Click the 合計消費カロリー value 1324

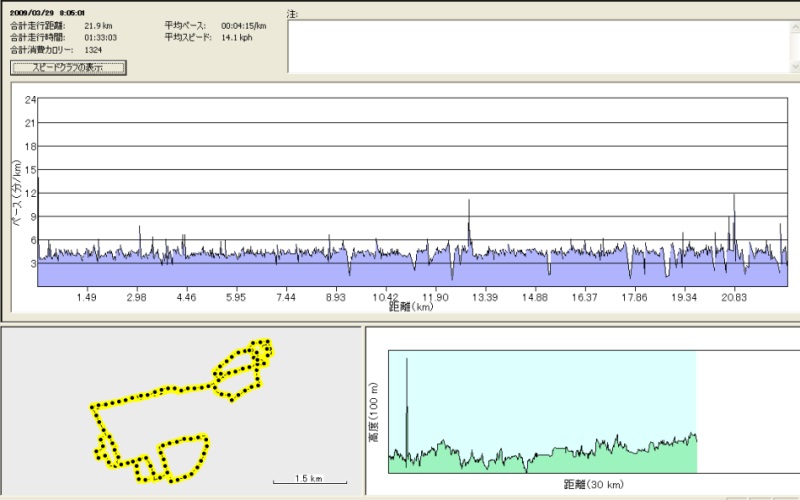(94, 49)
